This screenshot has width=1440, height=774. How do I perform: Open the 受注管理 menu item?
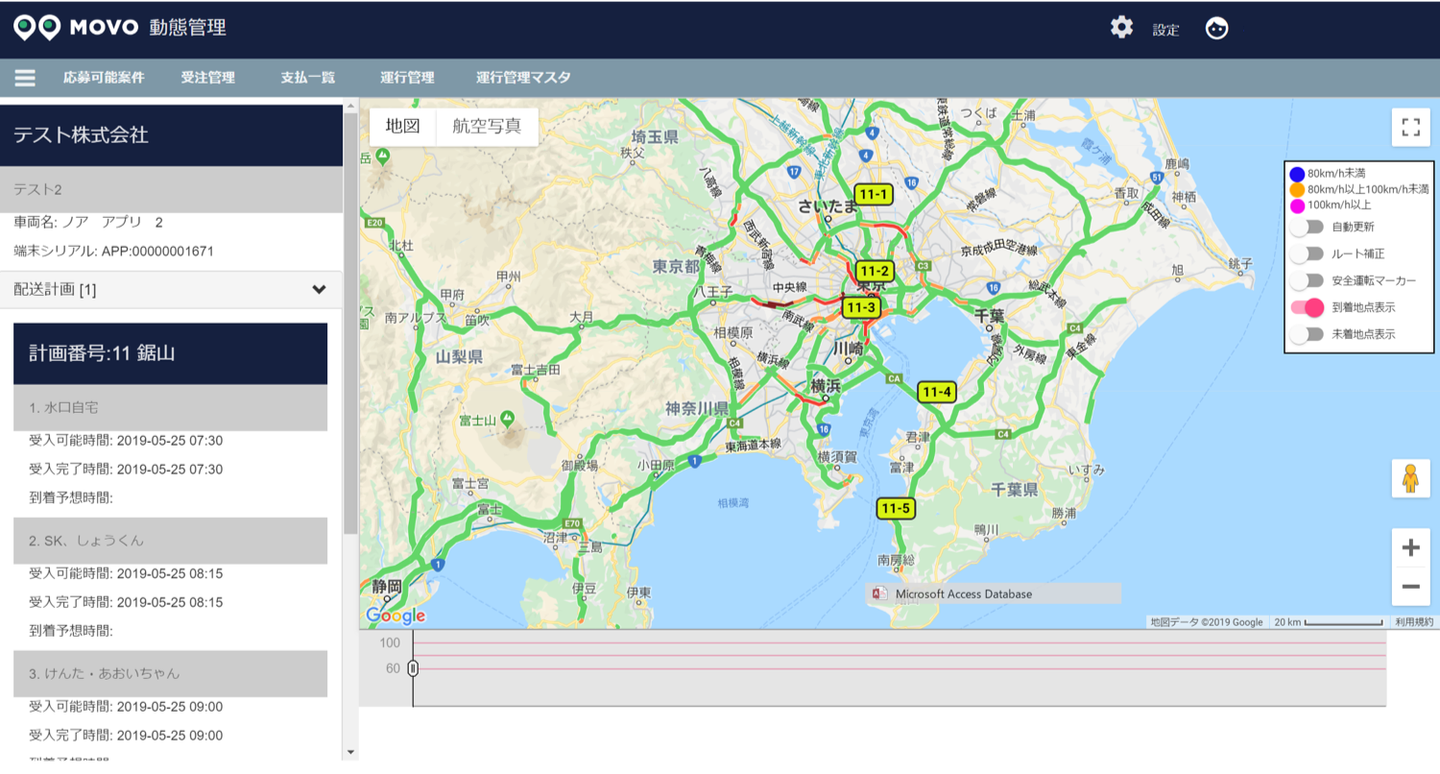pos(208,78)
